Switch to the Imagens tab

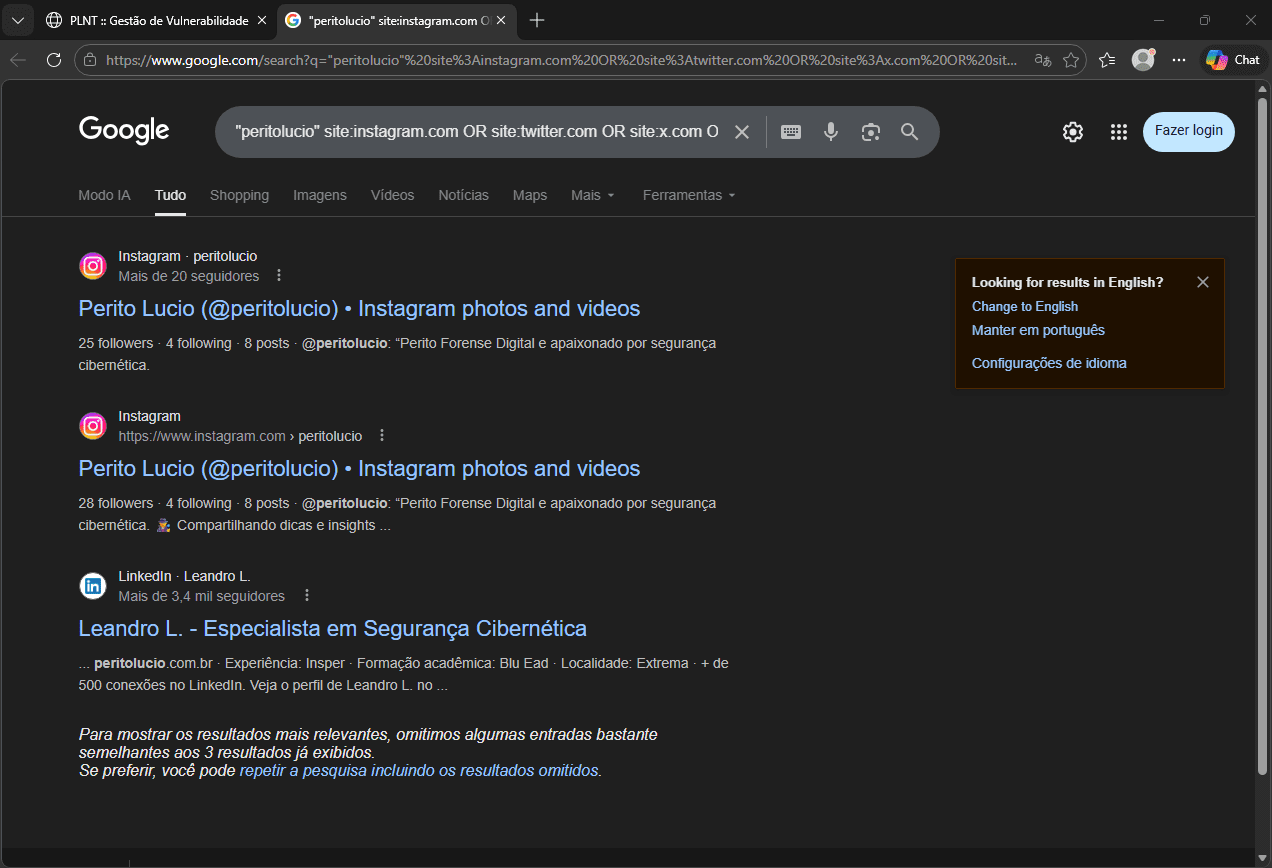(x=319, y=195)
